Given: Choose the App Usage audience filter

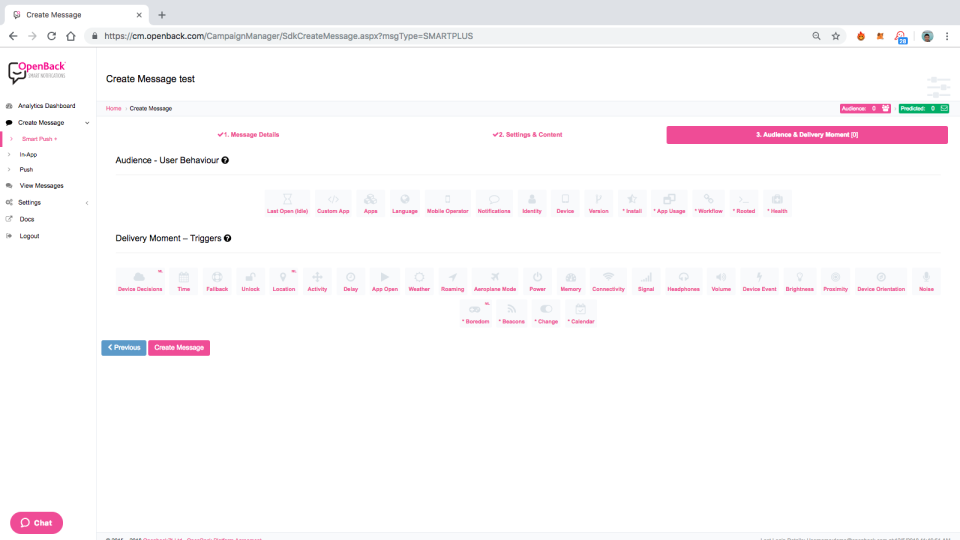Looking at the screenshot, I should tap(669, 203).
